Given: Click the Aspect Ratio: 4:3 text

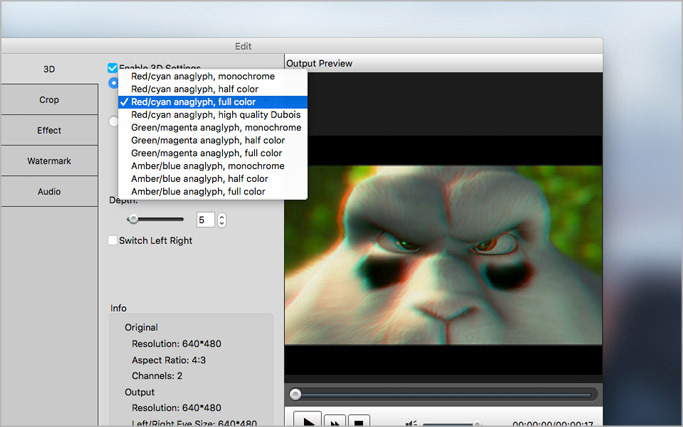Looking at the screenshot, I should 169,360.
